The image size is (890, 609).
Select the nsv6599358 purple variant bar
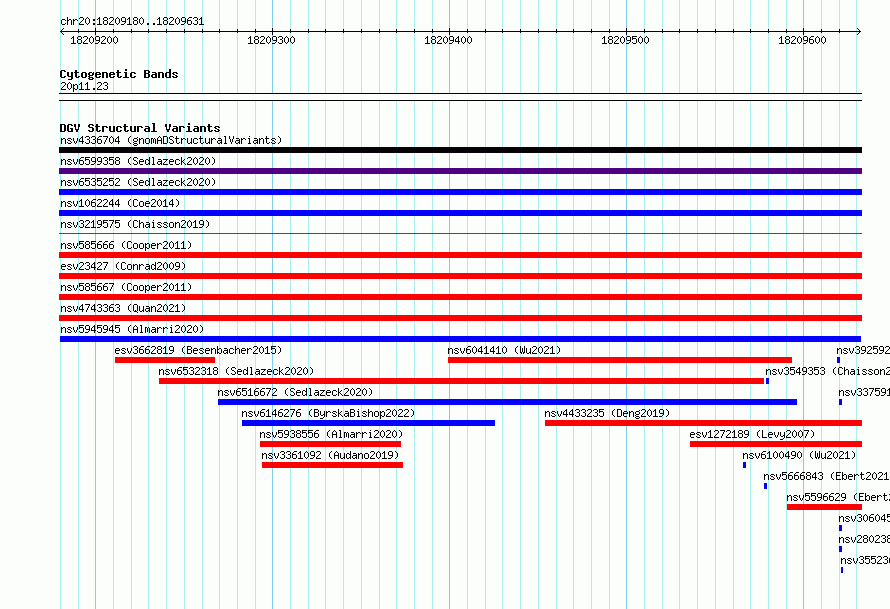pyautogui.click(x=460, y=171)
